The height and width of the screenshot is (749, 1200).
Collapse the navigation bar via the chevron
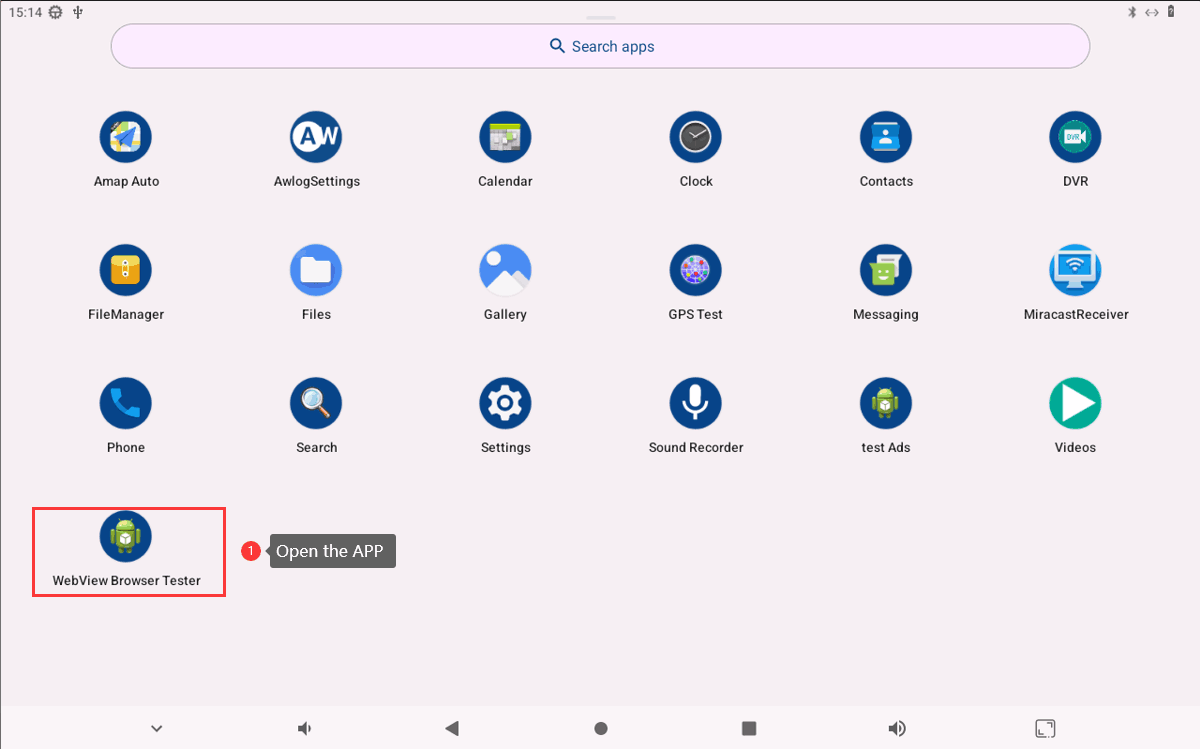click(156, 728)
